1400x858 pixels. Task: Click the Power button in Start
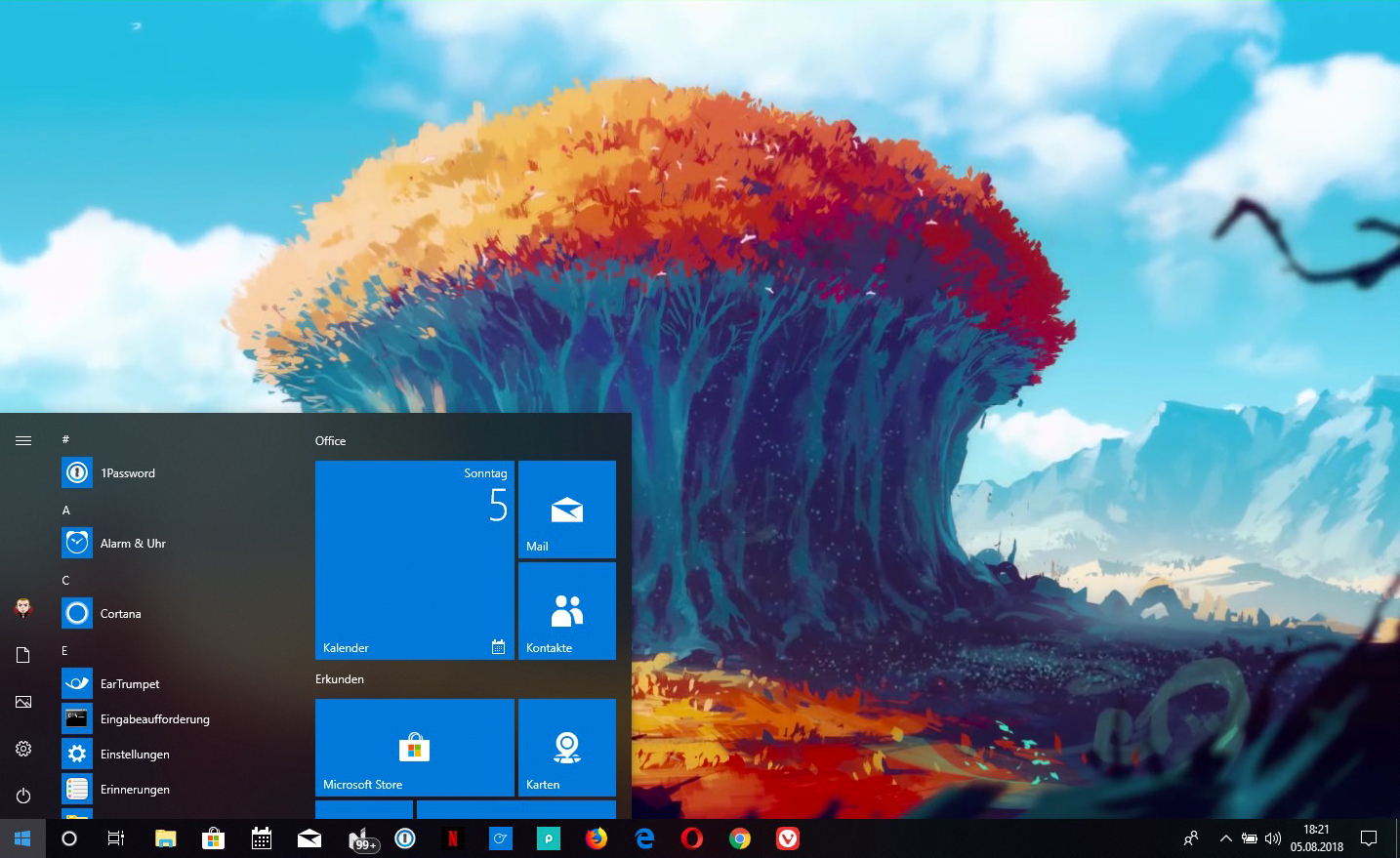pos(23,796)
